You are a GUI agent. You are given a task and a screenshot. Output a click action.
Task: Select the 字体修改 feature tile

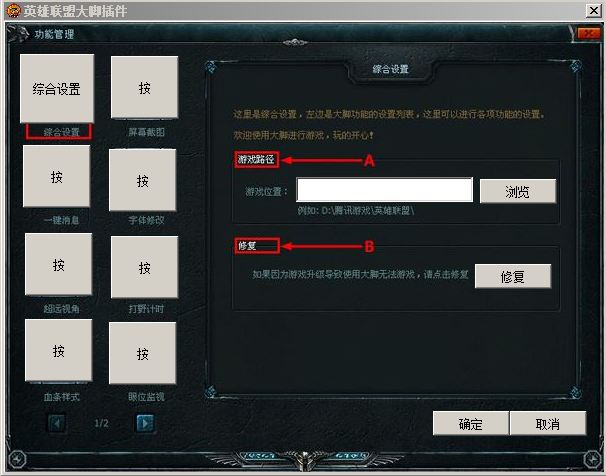[x=143, y=180]
